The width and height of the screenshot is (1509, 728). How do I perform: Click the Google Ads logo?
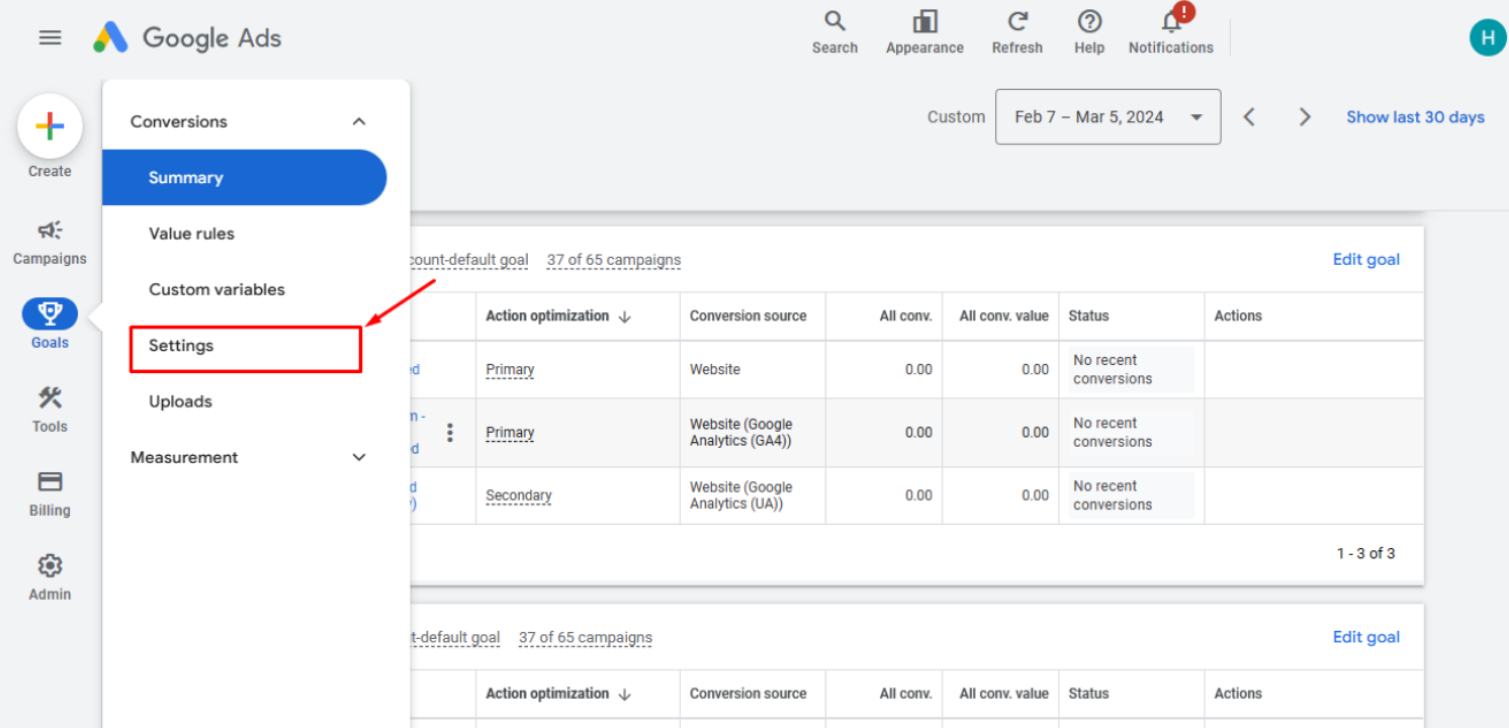[188, 38]
